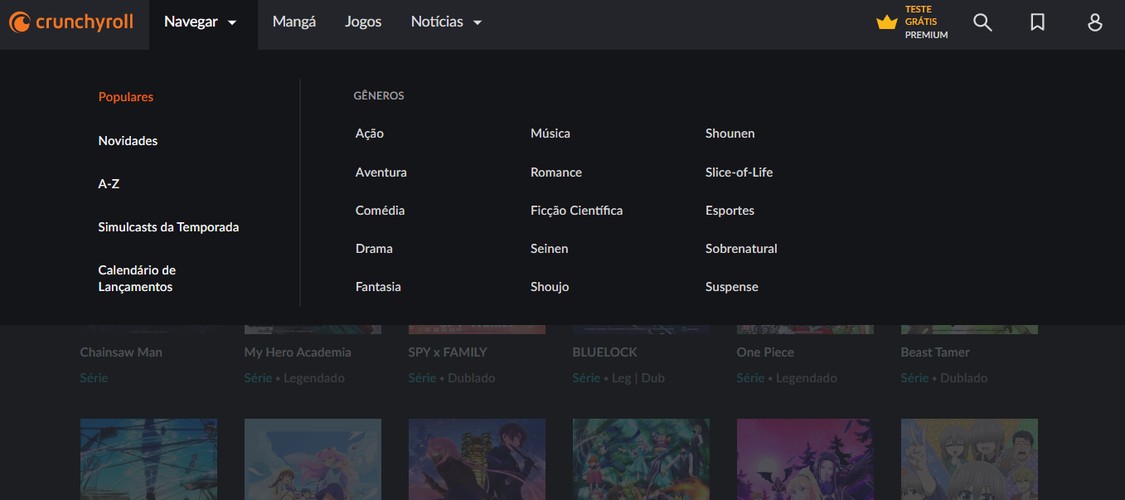The image size is (1125, 500).
Task: Click the poster thumbnail below SPY x FAMILY
Action: 477,459
